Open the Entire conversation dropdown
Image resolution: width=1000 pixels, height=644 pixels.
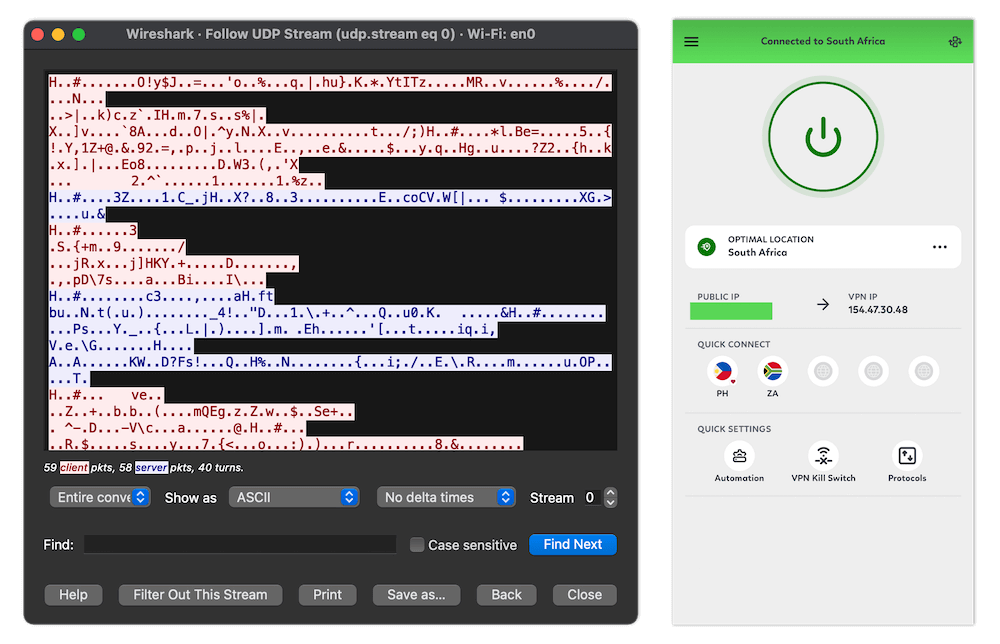click(100, 497)
